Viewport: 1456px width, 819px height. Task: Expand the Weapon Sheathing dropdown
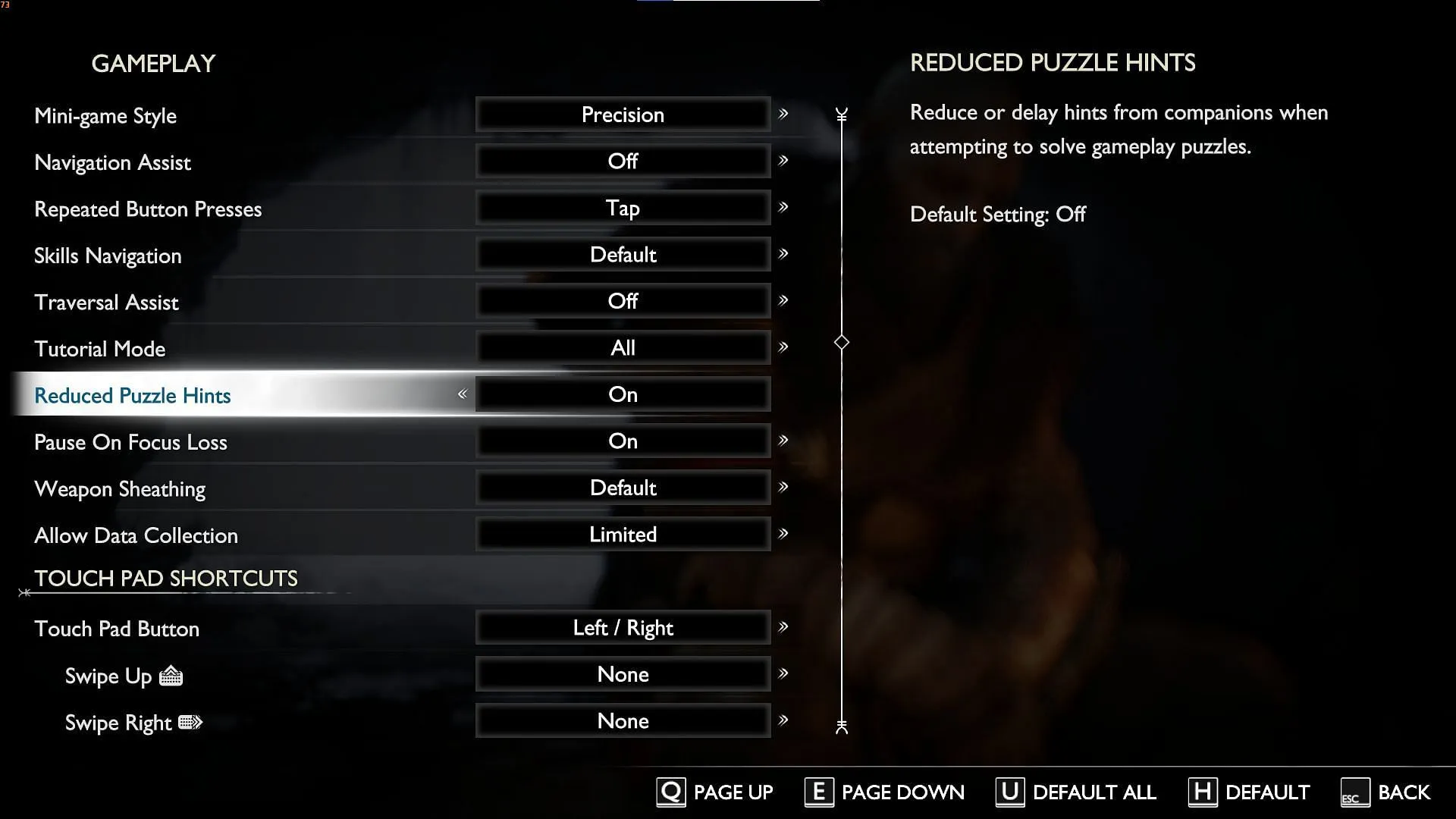(784, 488)
